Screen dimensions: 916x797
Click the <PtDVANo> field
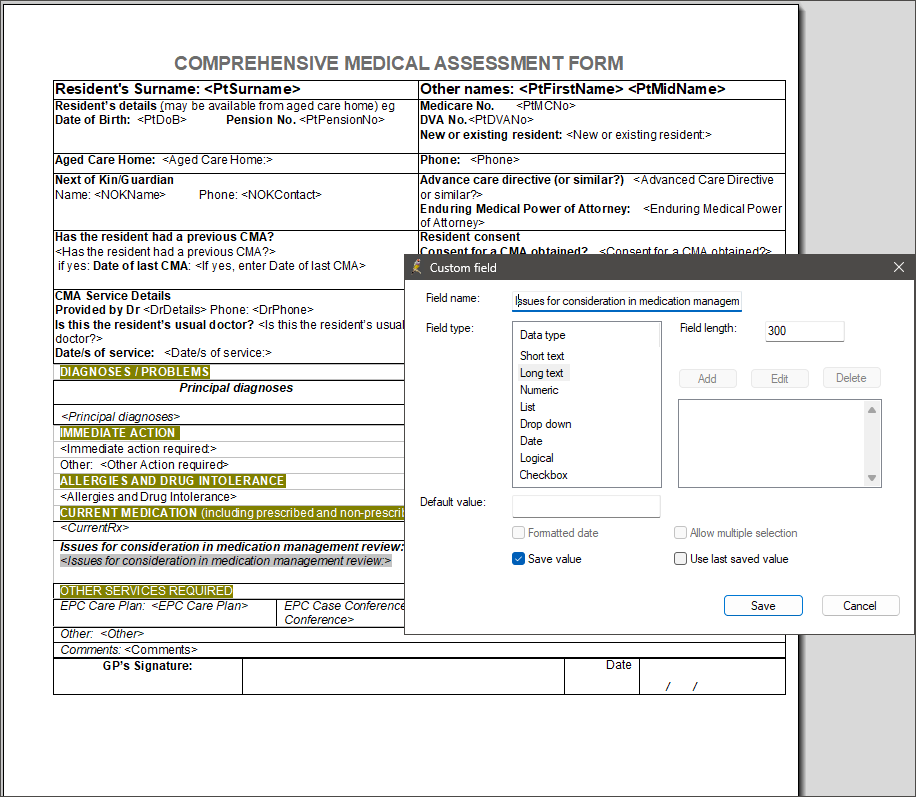coord(501,120)
